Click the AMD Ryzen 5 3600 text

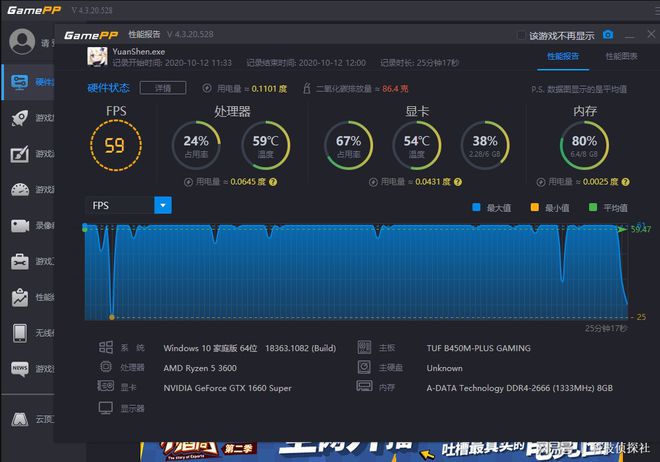coord(200,368)
